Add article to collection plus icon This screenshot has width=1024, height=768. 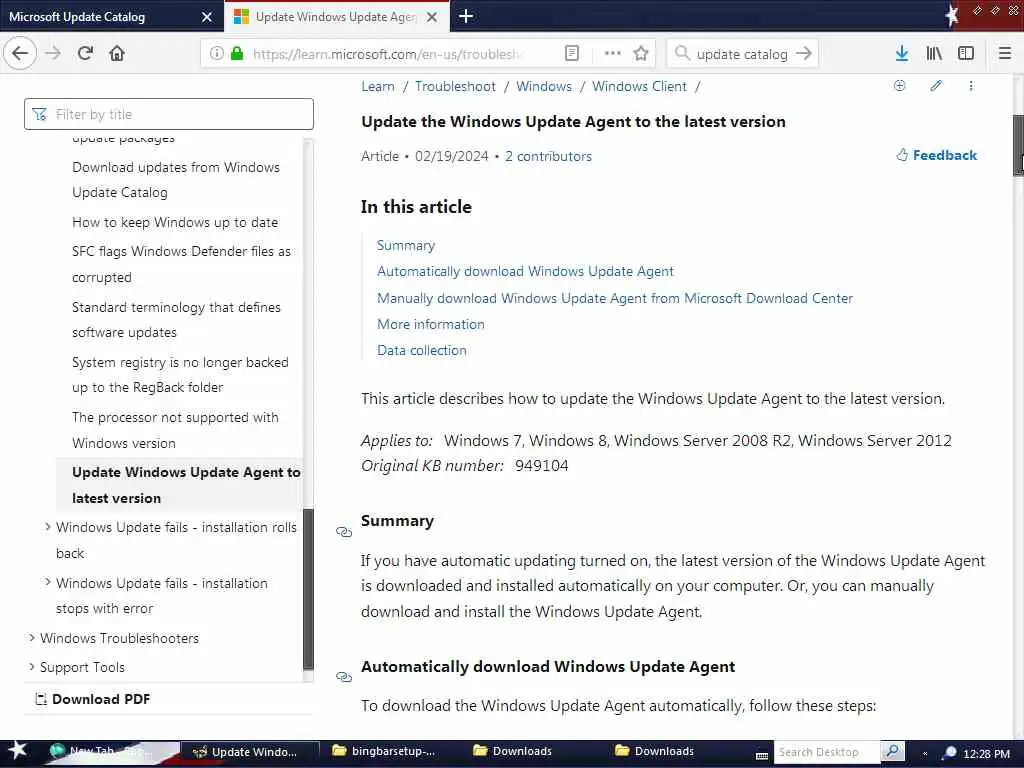[899, 86]
